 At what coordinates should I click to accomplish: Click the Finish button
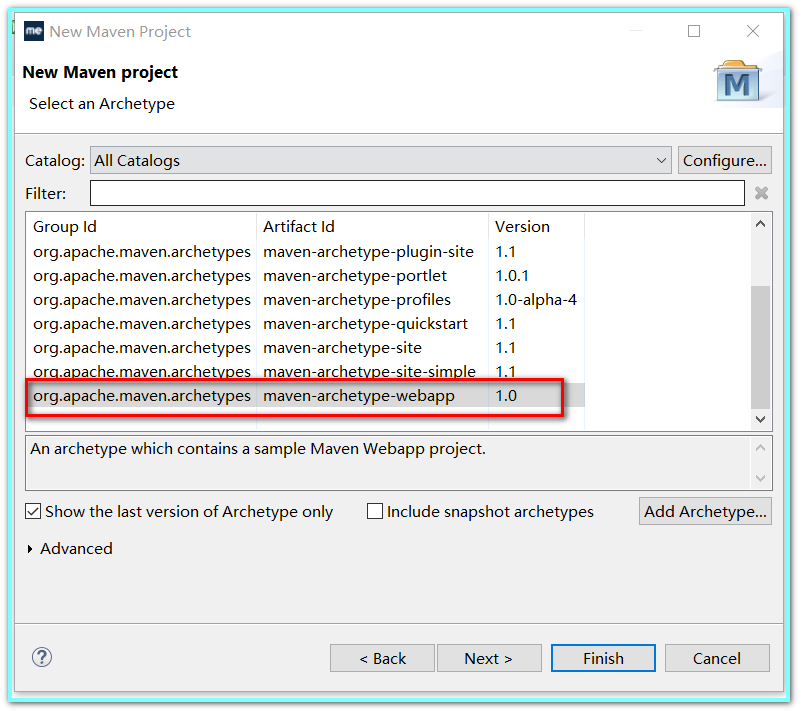603,658
